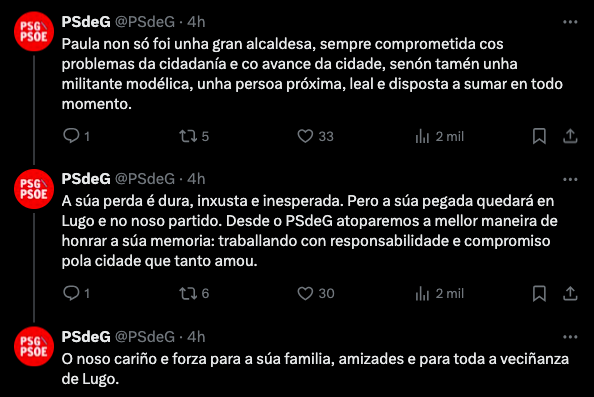Reply to the tweet starting 'A súa perda'
Image resolution: width=594 pixels, height=397 pixels.
(x=71, y=293)
